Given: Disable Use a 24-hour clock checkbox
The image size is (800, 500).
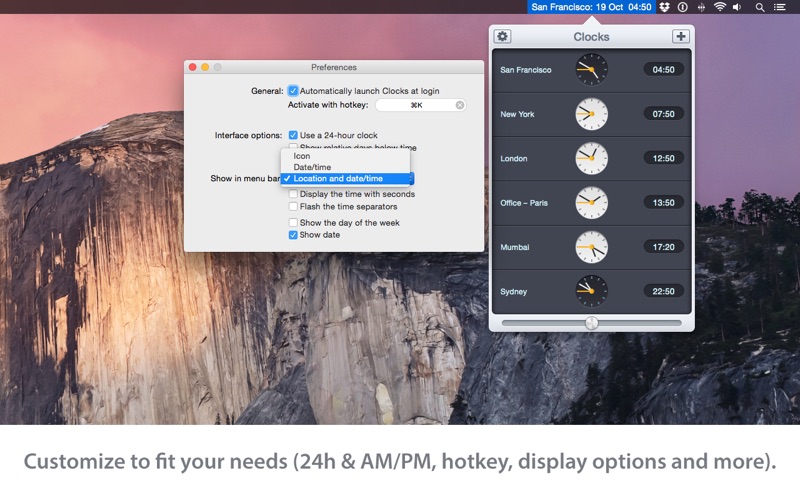Looking at the screenshot, I should pos(293,135).
